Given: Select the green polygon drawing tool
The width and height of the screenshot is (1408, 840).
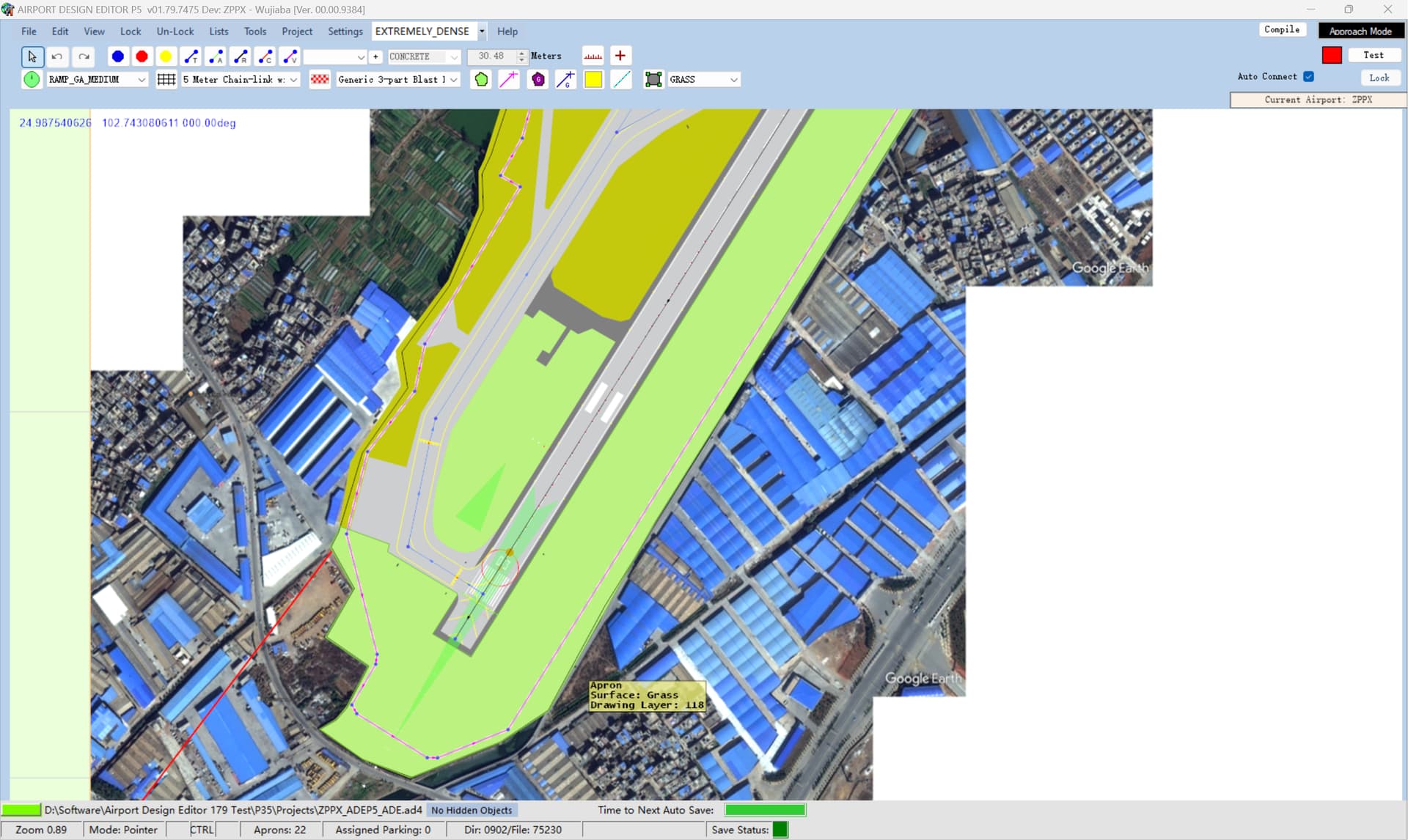Looking at the screenshot, I should tap(481, 79).
